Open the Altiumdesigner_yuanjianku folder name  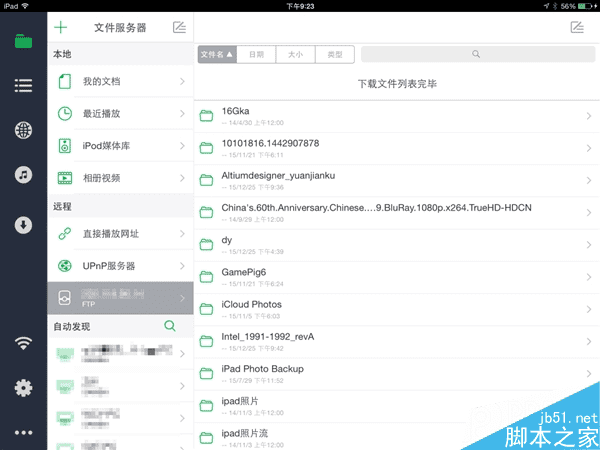278,176
